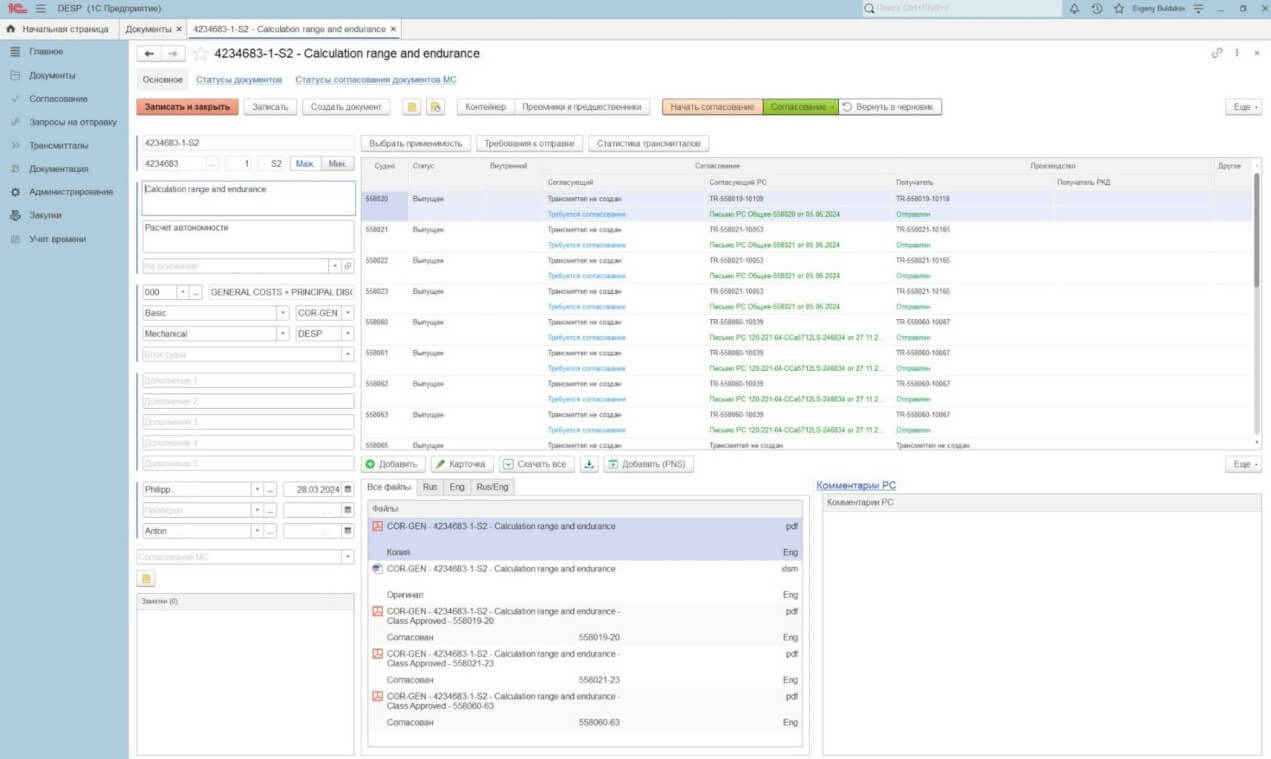Image resolution: width=1271 pixels, height=759 pixels.
Task: Go back with the left arrow
Action: 149,54
